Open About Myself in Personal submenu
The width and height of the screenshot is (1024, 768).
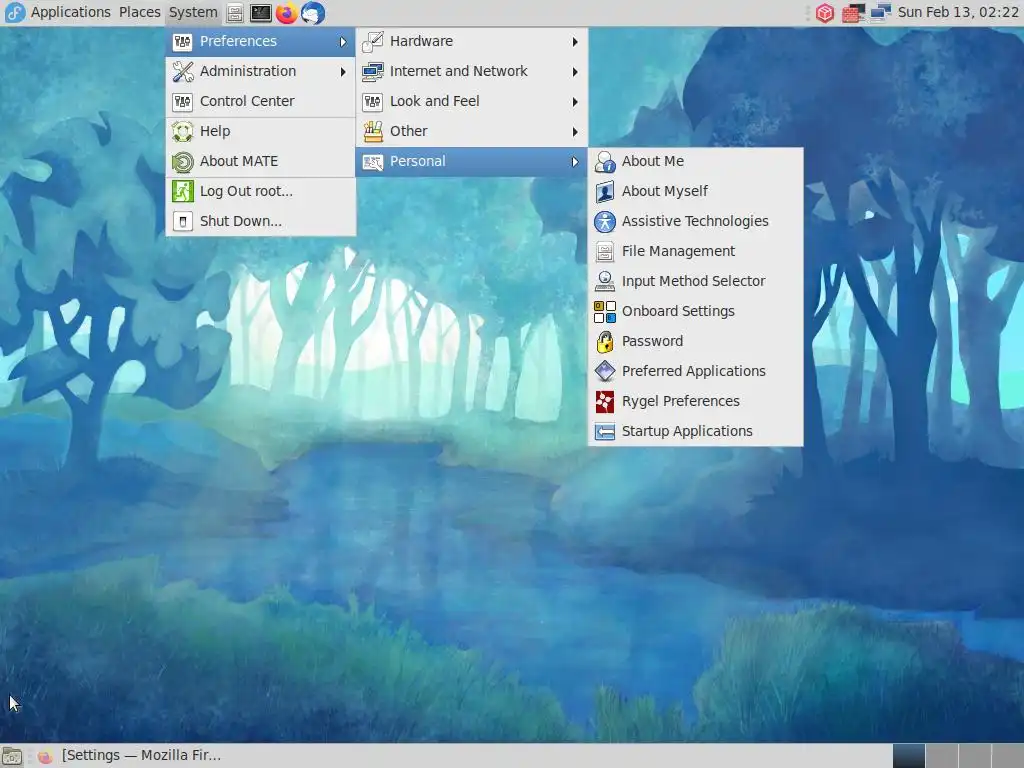tap(696, 191)
